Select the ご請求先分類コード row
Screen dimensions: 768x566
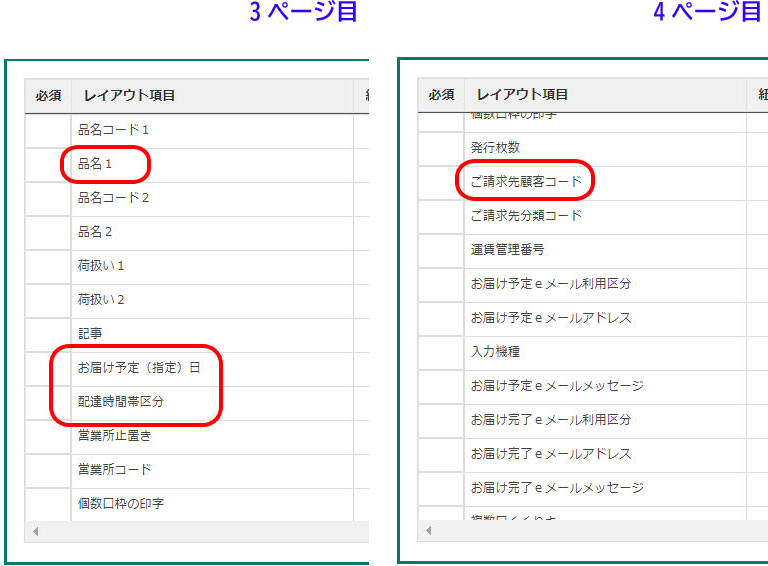pyautogui.click(x=525, y=216)
